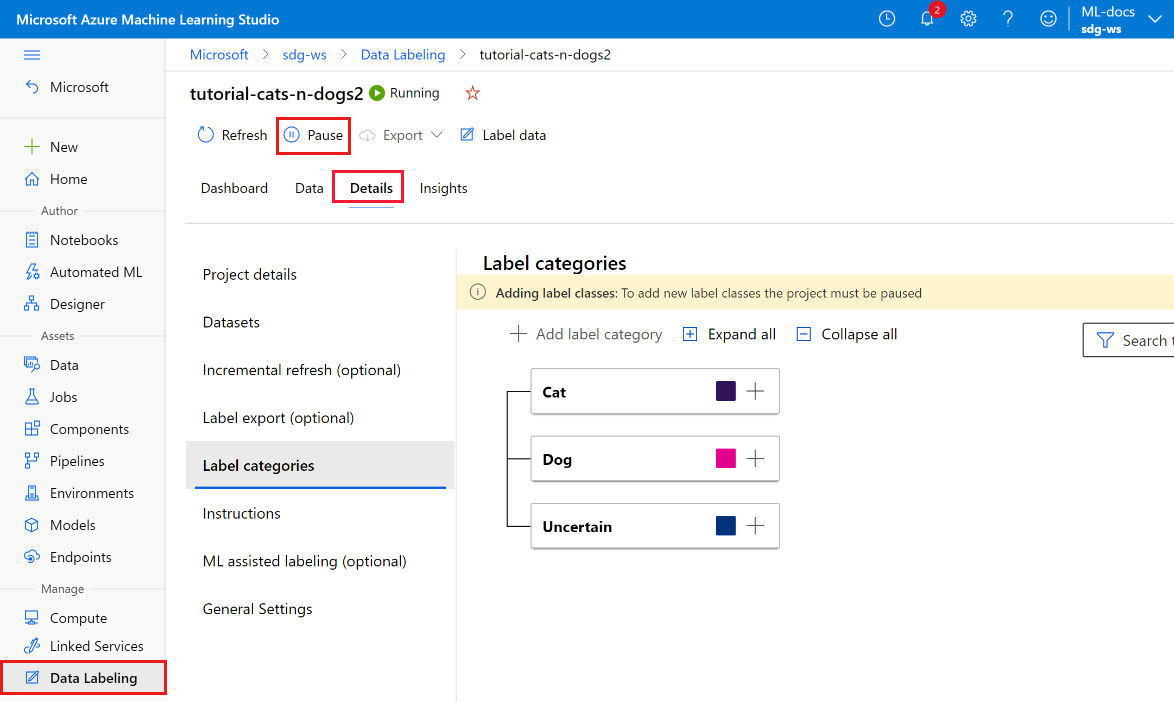The image size is (1174, 702).
Task: Pause the running project
Action: tap(313, 134)
